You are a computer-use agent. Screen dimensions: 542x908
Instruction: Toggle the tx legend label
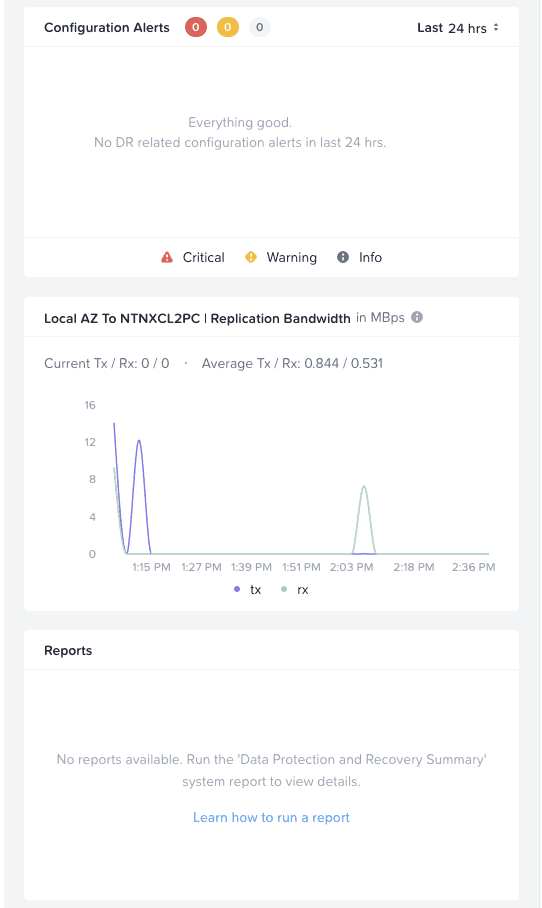click(255, 590)
